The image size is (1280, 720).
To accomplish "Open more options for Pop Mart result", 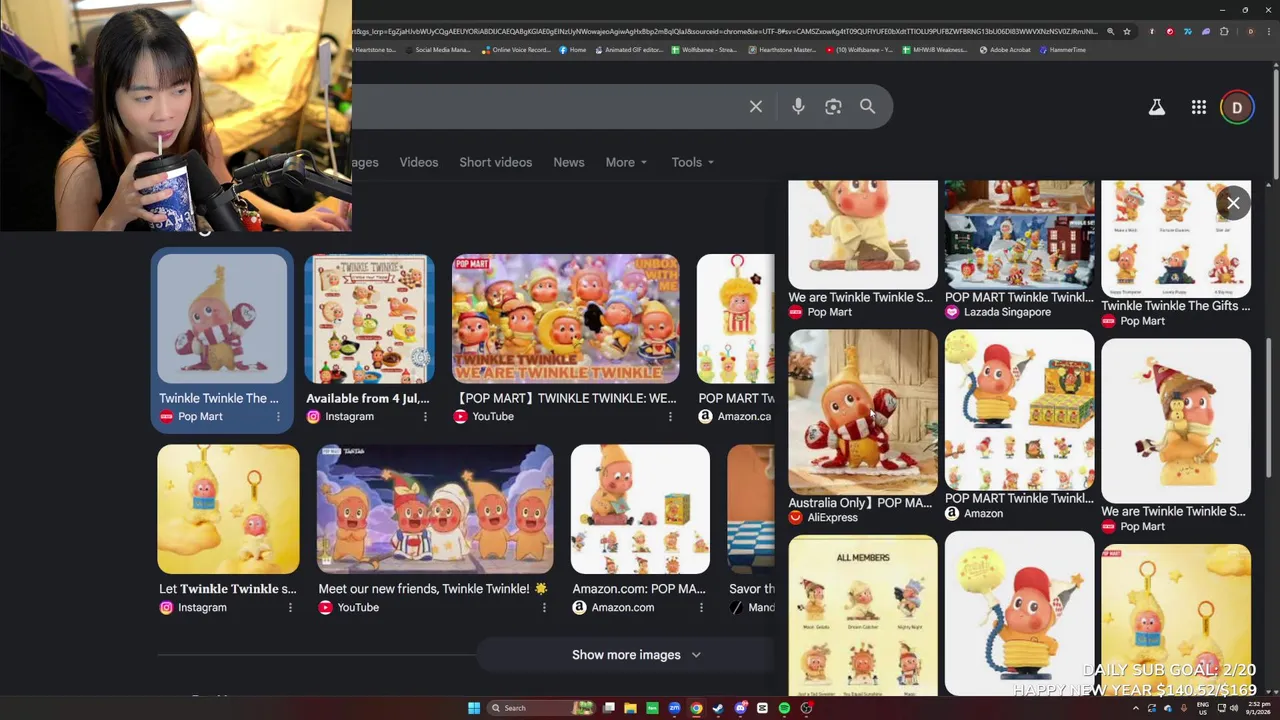I will [278, 416].
